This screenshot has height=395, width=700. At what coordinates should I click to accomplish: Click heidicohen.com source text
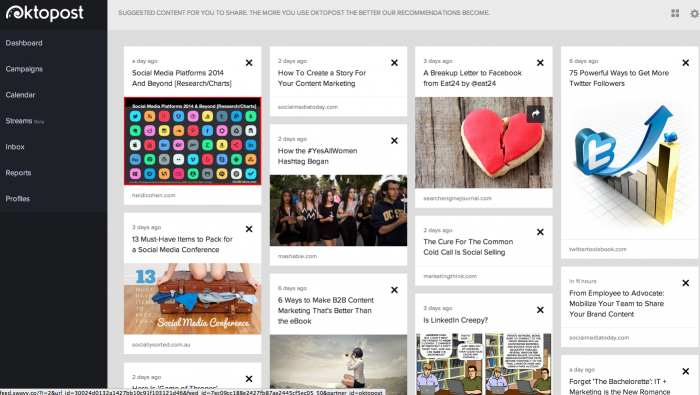tap(154, 195)
